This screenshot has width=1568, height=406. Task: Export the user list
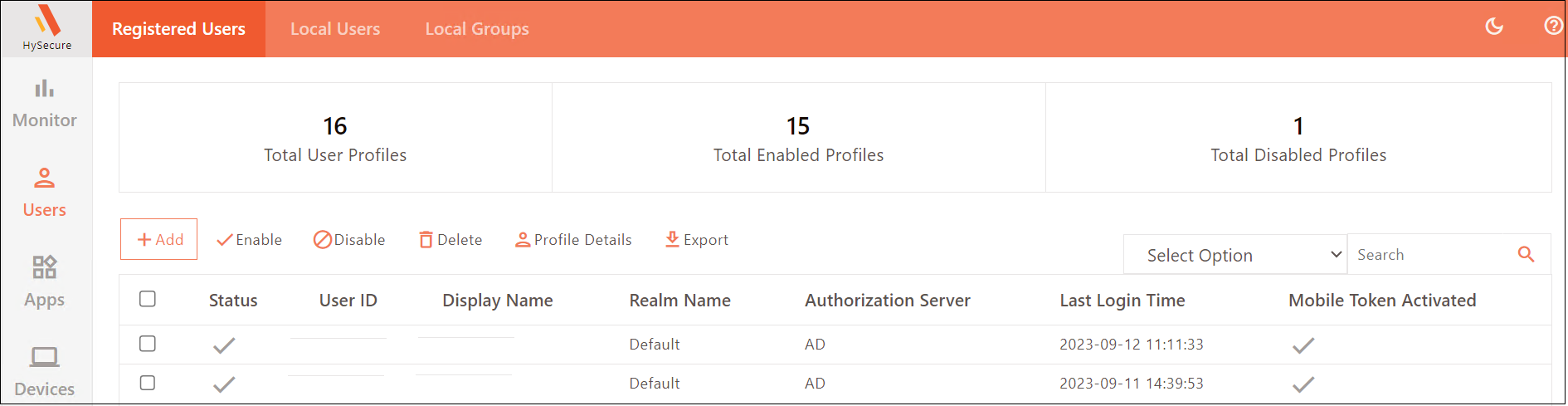pos(697,240)
